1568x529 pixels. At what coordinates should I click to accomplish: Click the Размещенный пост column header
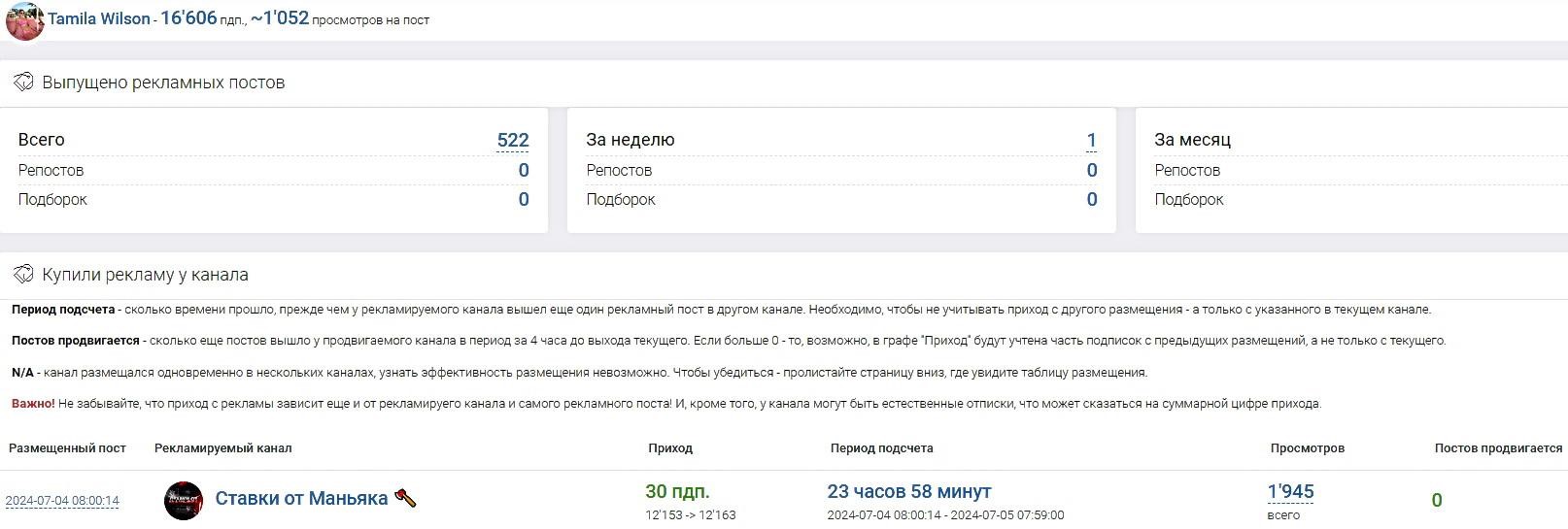[67, 448]
